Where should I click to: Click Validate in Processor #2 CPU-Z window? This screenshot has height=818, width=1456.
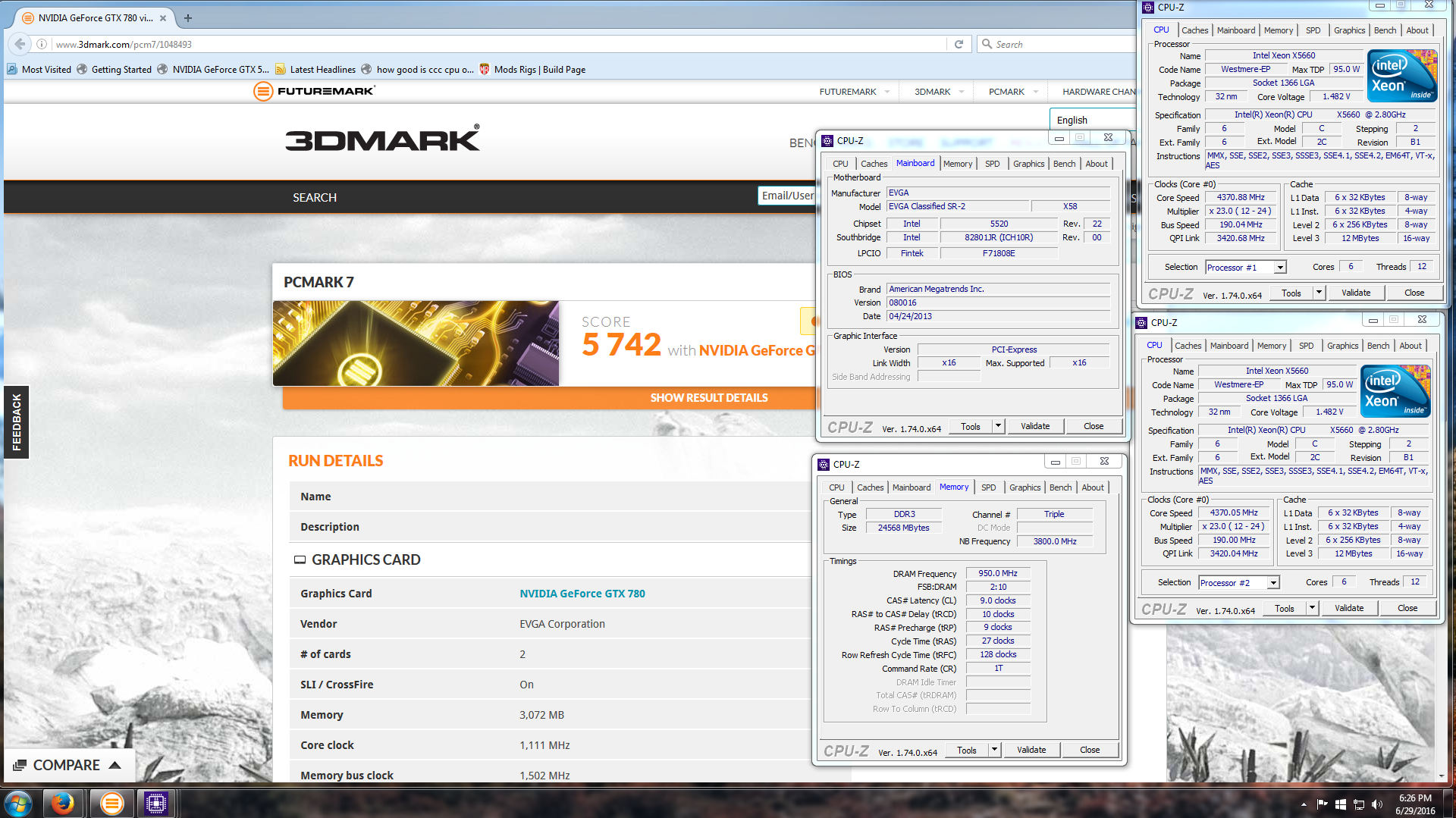[x=1349, y=608]
